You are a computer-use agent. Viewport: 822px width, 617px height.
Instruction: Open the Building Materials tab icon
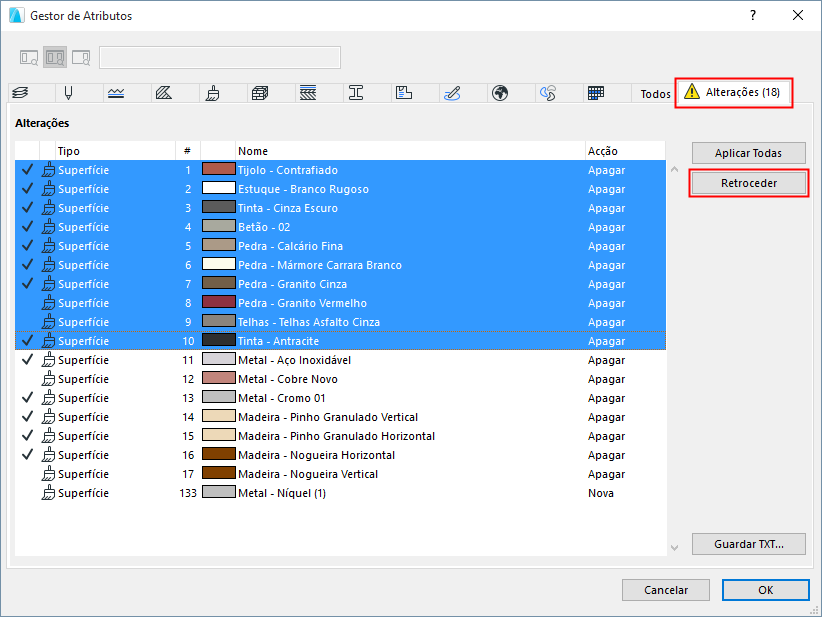click(x=260, y=93)
